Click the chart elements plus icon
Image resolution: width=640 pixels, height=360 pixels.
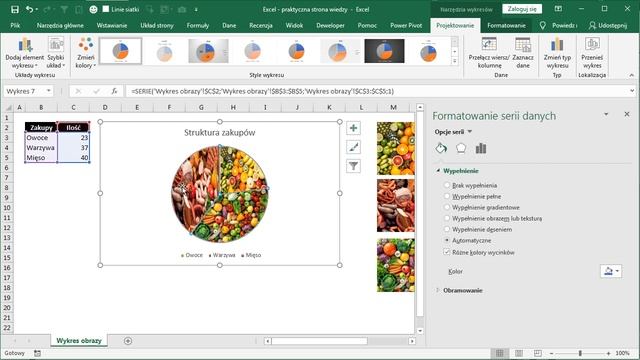coord(353,128)
